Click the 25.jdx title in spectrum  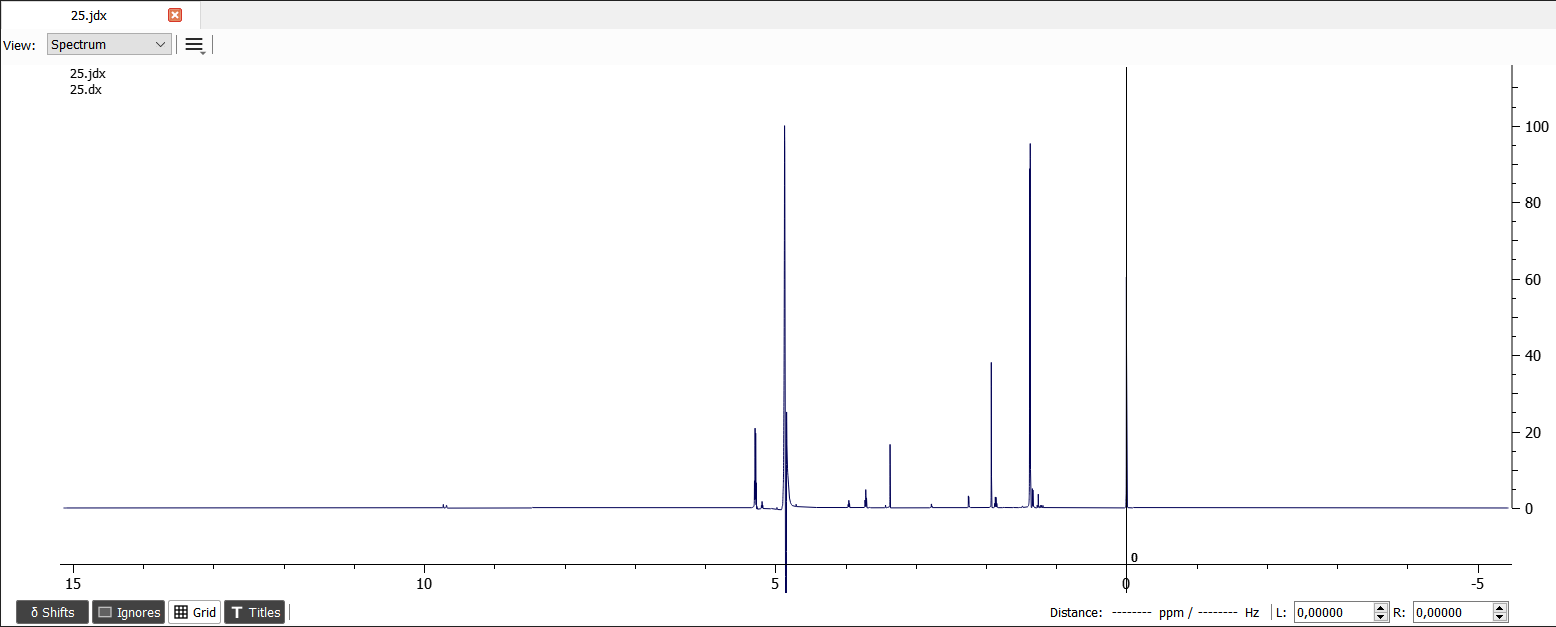[x=87, y=73]
